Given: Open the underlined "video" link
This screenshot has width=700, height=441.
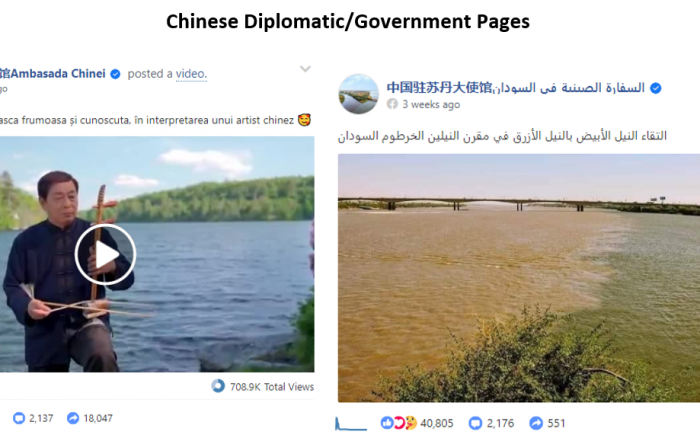Looking at the screenshot, I should click(191, 74).
